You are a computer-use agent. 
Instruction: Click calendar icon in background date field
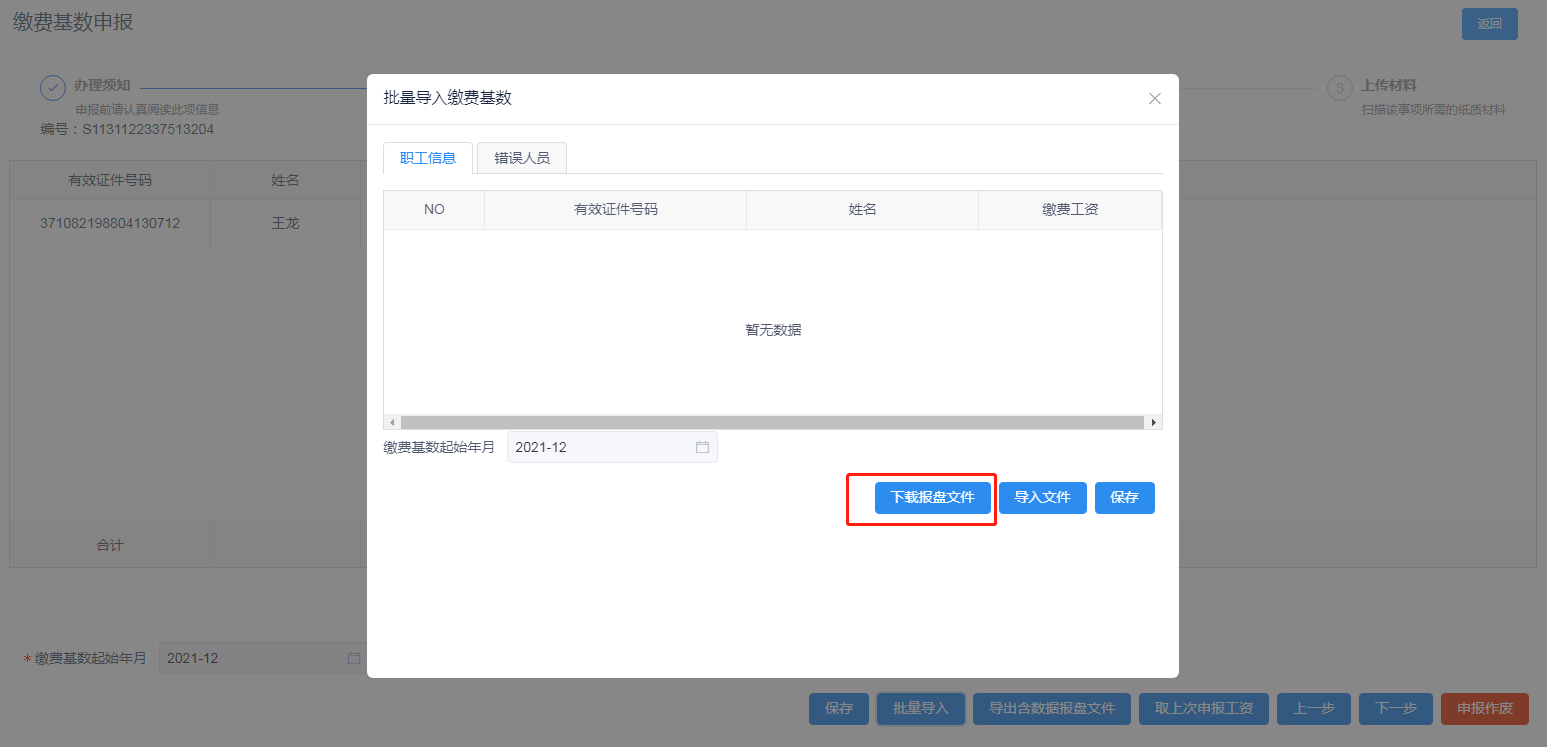click(353, 658)
